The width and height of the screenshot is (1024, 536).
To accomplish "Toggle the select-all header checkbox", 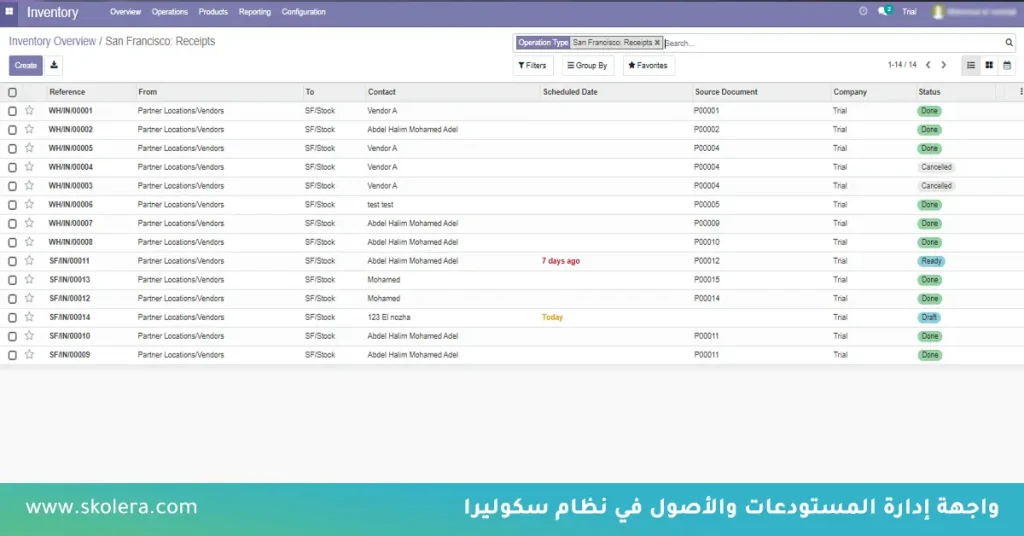I will 12,92.
